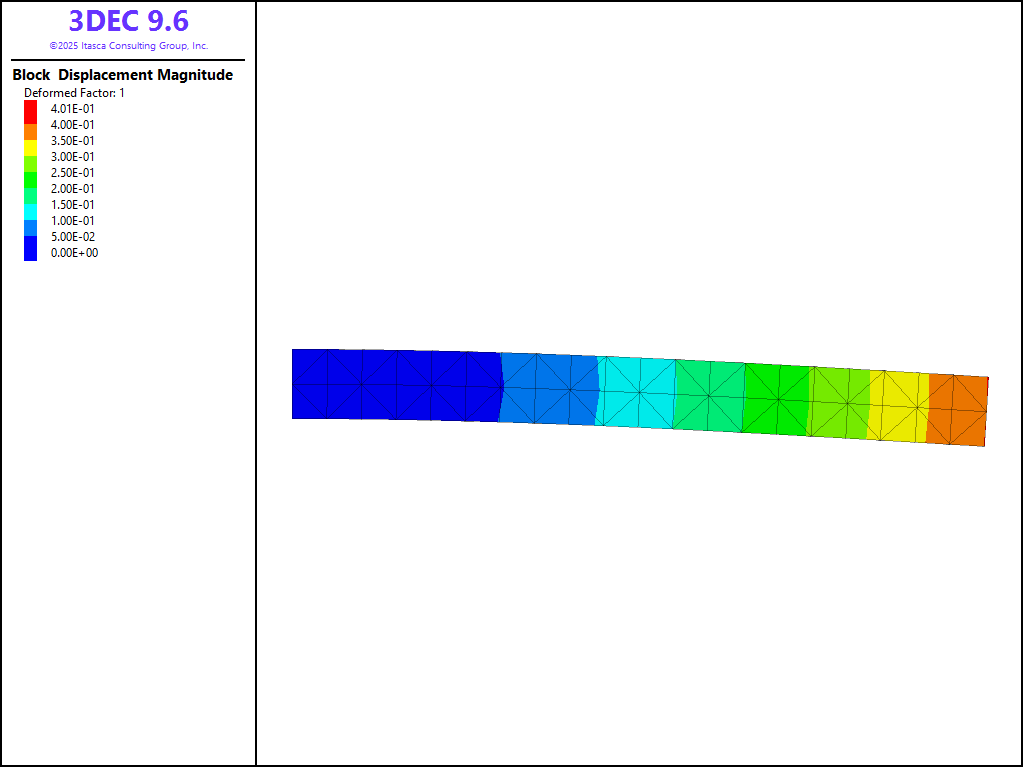Select the Block Displacement Magnitude legend heading
Viewport: 1024px width, 768px height.
click(122, 75)
